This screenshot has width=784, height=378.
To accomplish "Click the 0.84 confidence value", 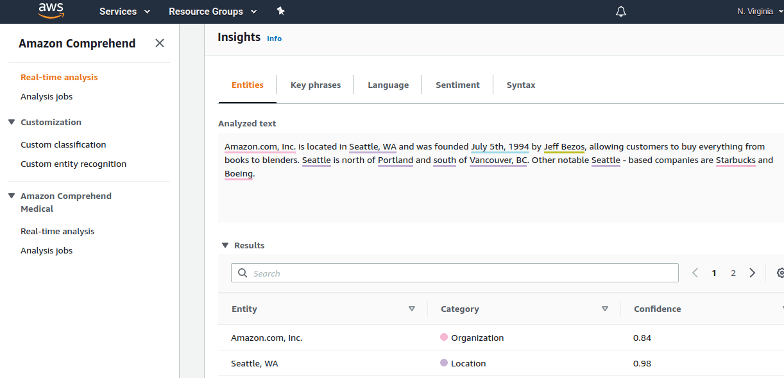I will pyautogui.click(x=642, y=338).
